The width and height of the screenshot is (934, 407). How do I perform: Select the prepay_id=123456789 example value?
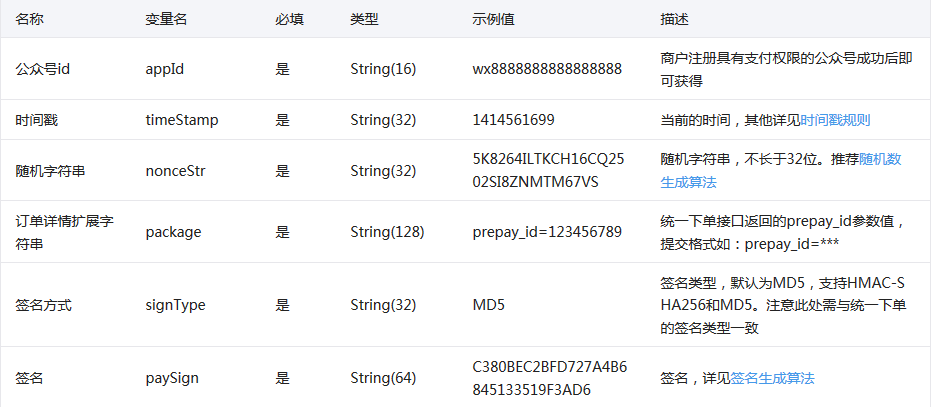point(547,232)
